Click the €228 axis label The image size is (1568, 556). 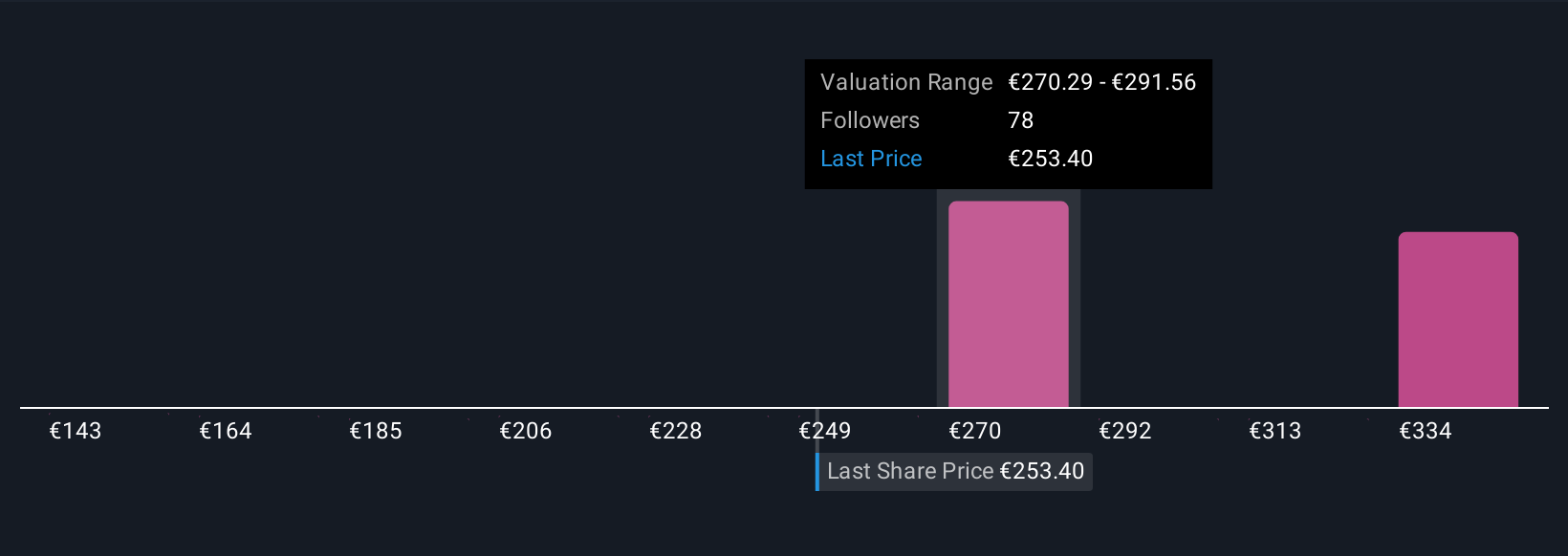click(676, 431)
